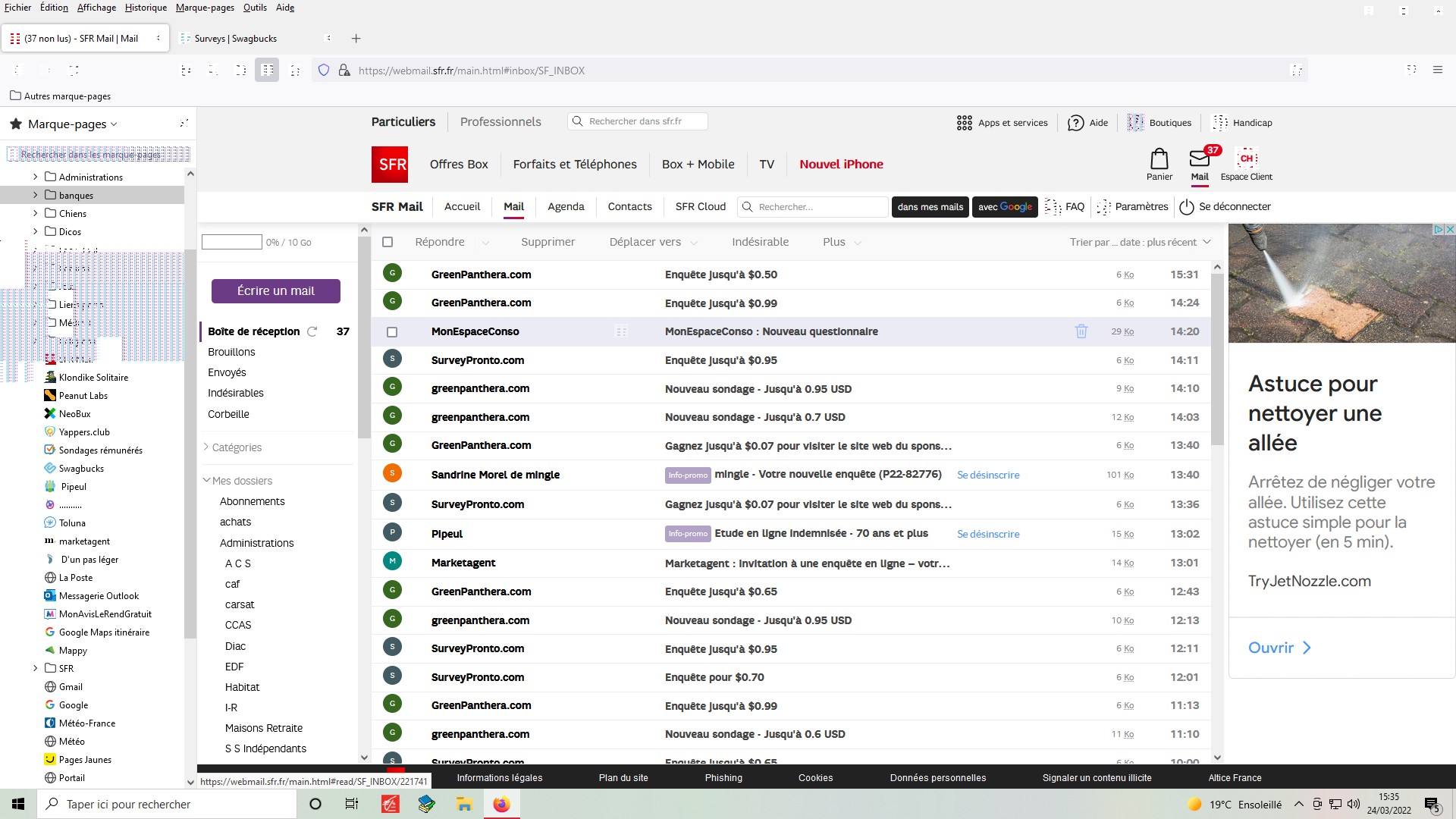The height and width of the screenshot is (819, 1456).
Task: Toggle search scope to avec Google
Action: [1005, 207]
